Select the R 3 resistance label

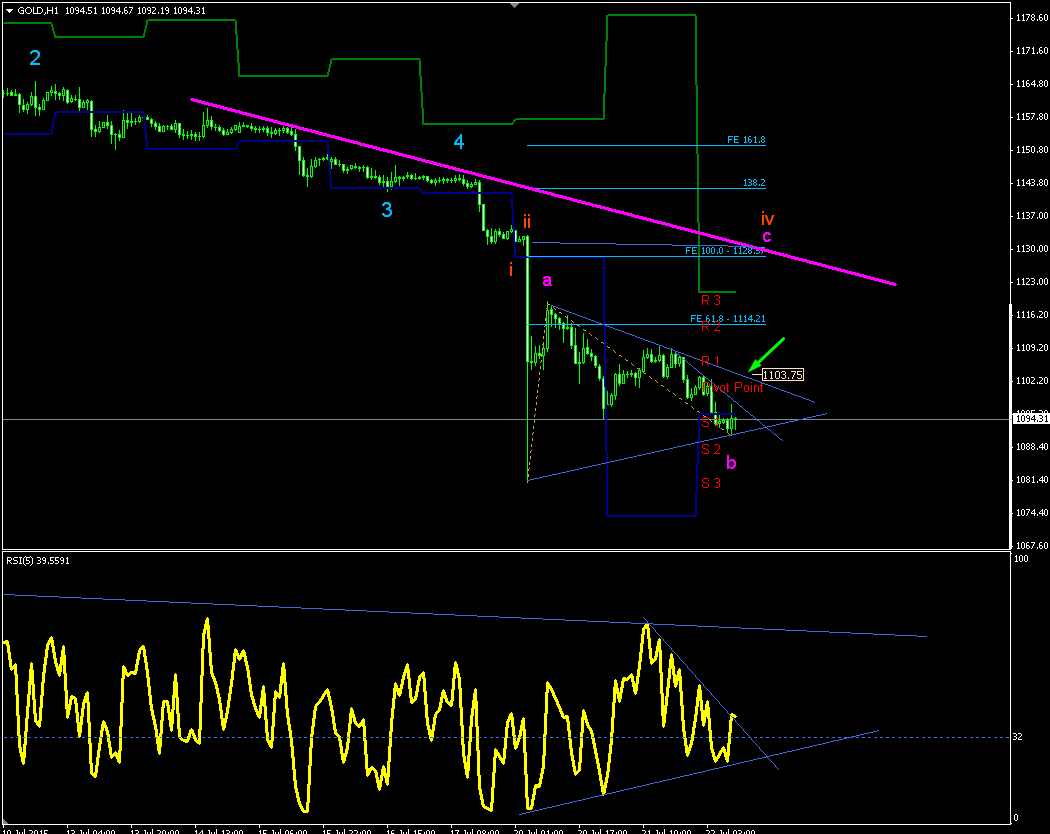pos(711,300)
